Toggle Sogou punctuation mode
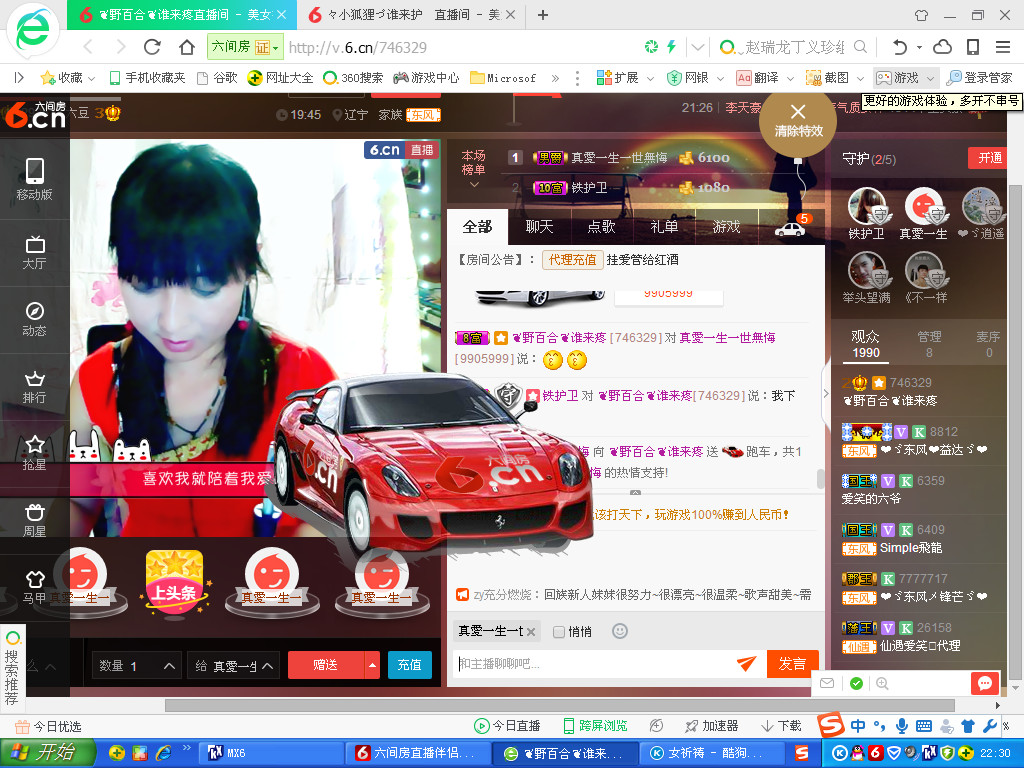 [x=880, y=726]
